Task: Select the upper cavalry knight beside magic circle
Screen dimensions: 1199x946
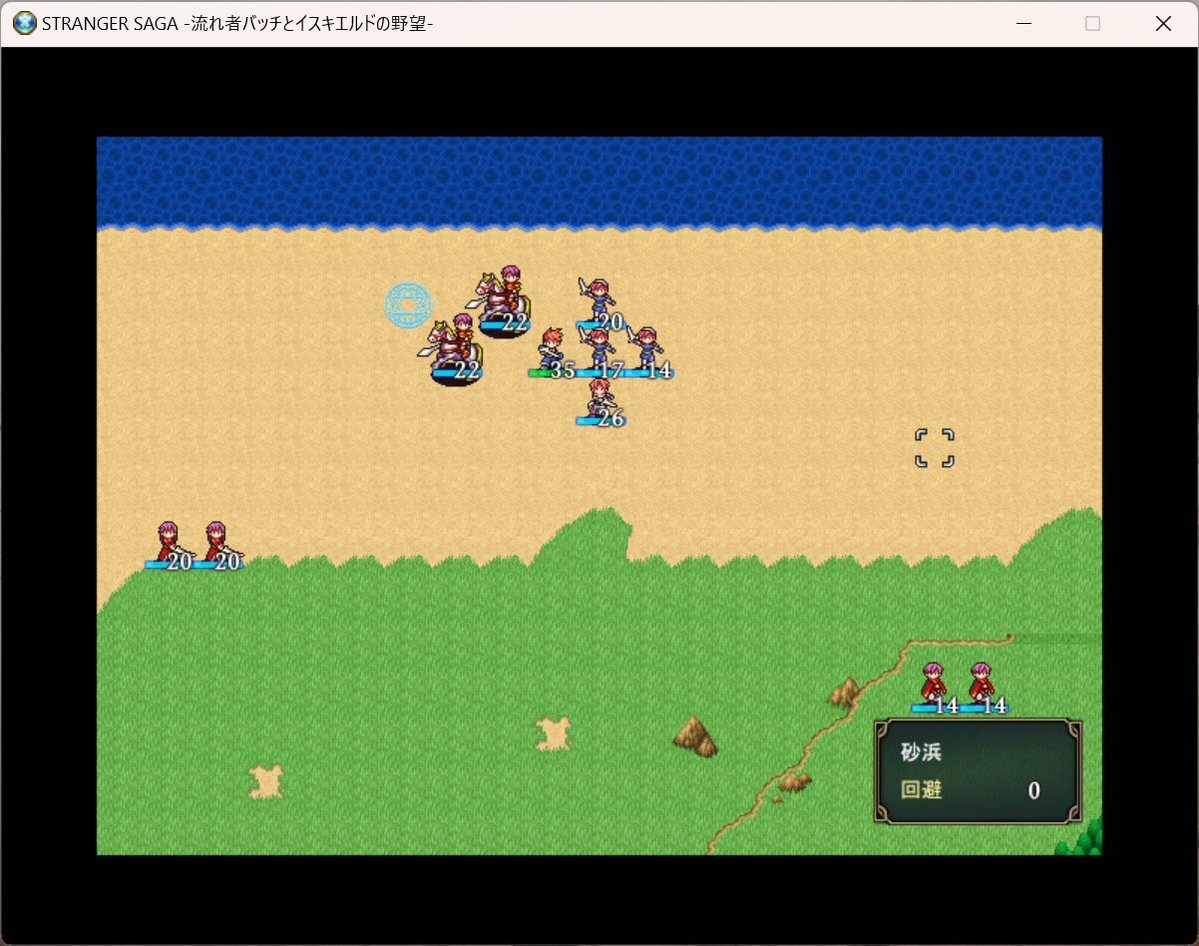Action: 503,301
